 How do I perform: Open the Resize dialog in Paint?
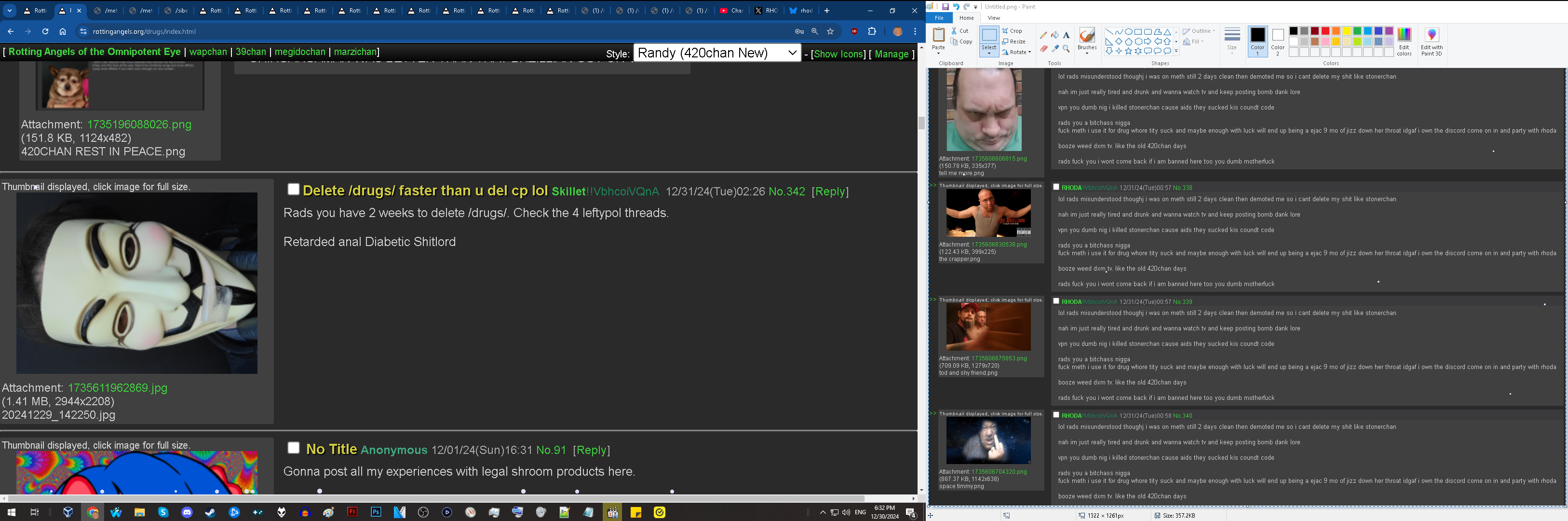1014,41
